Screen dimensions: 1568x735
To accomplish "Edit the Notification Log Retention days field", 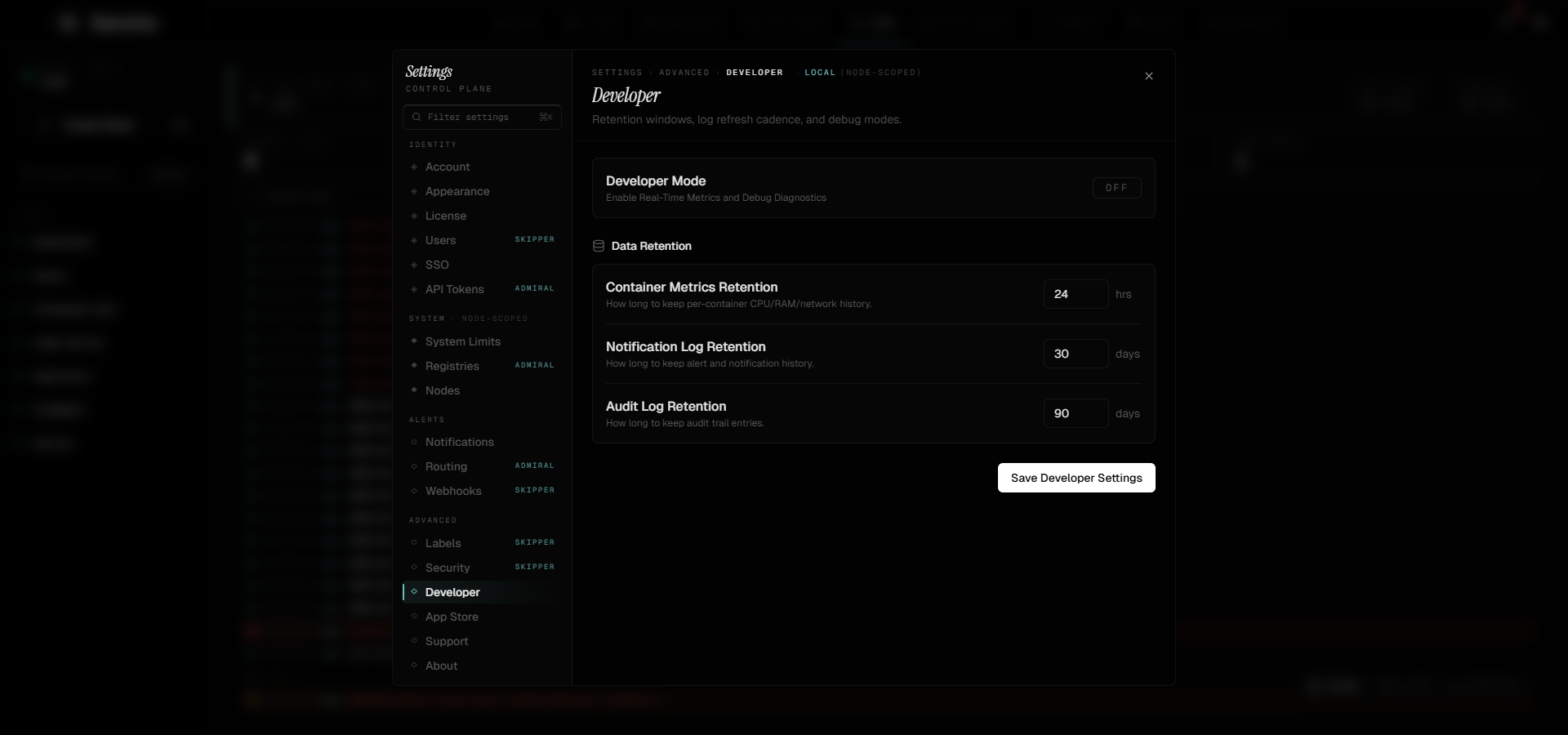I will [1076, 354].
